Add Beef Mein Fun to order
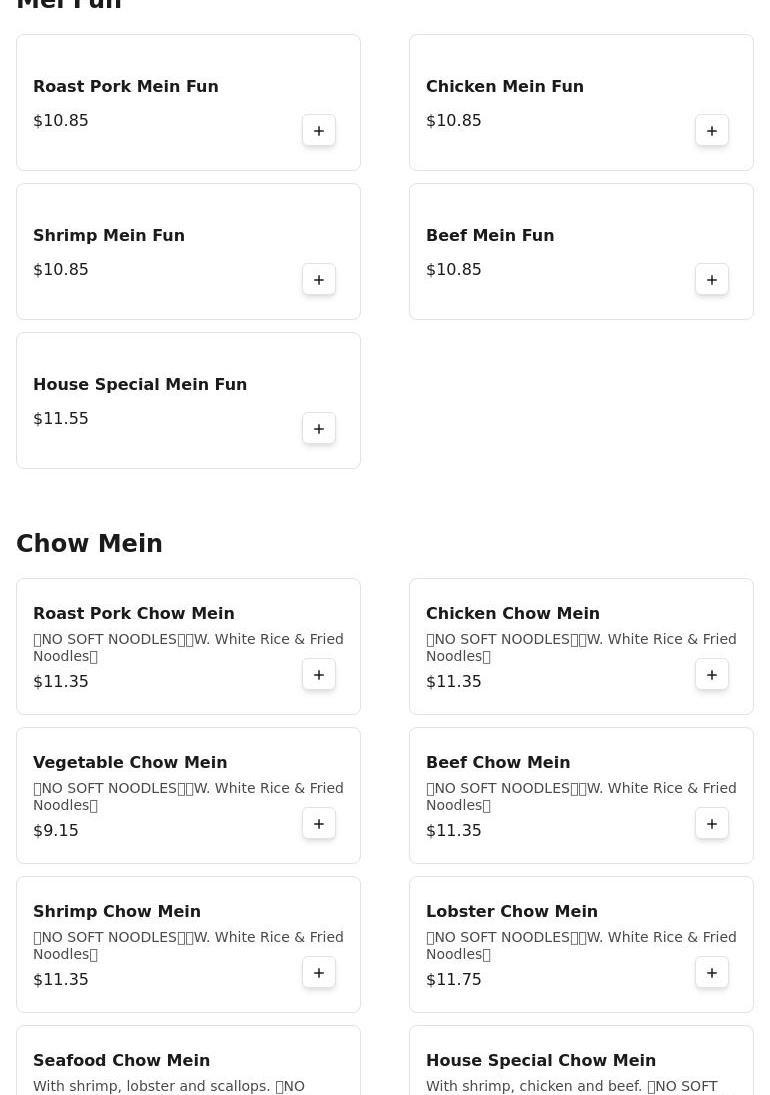Viewport: 770px width, 1095px height. click(x=712, y=280)
